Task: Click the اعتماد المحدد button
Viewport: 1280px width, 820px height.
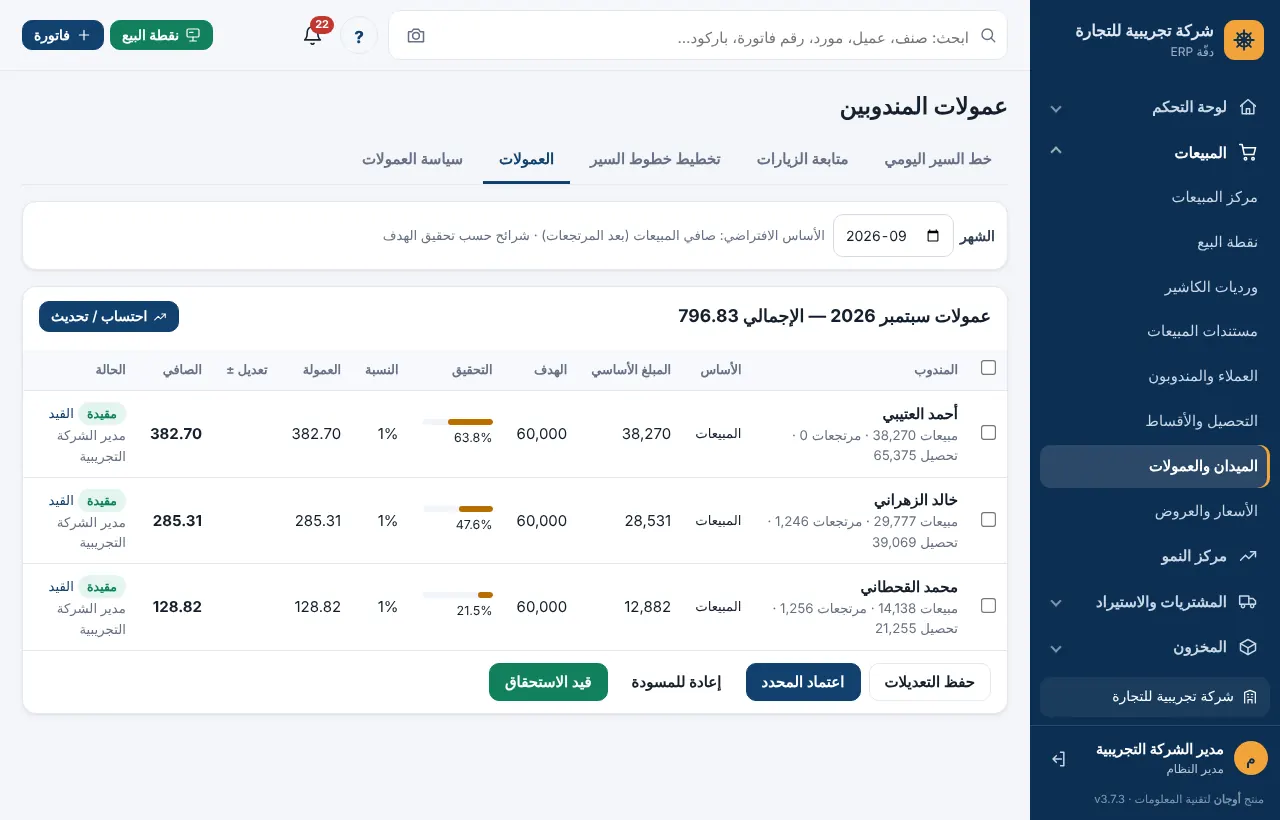Action: (803, 682)
